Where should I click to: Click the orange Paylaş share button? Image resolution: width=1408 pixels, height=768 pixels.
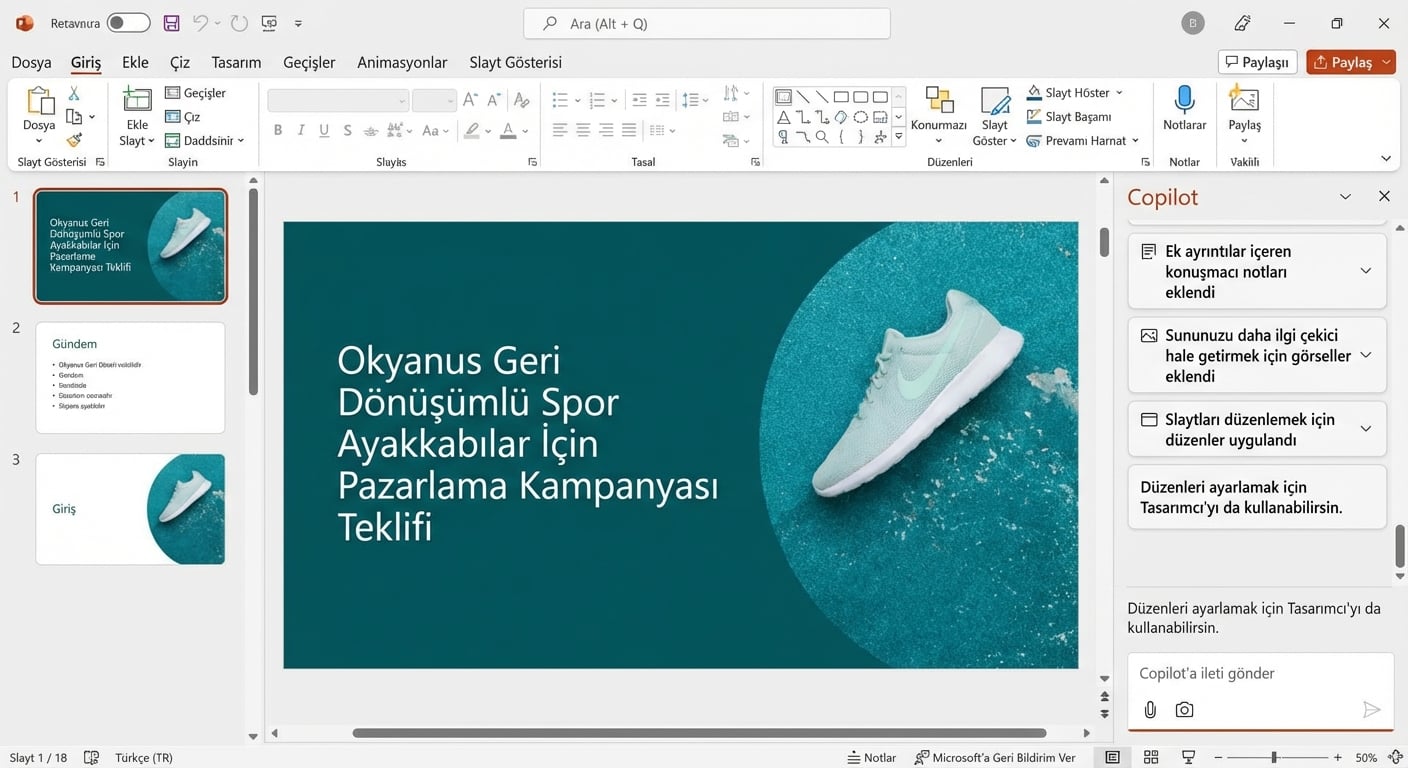(1350, 61)
